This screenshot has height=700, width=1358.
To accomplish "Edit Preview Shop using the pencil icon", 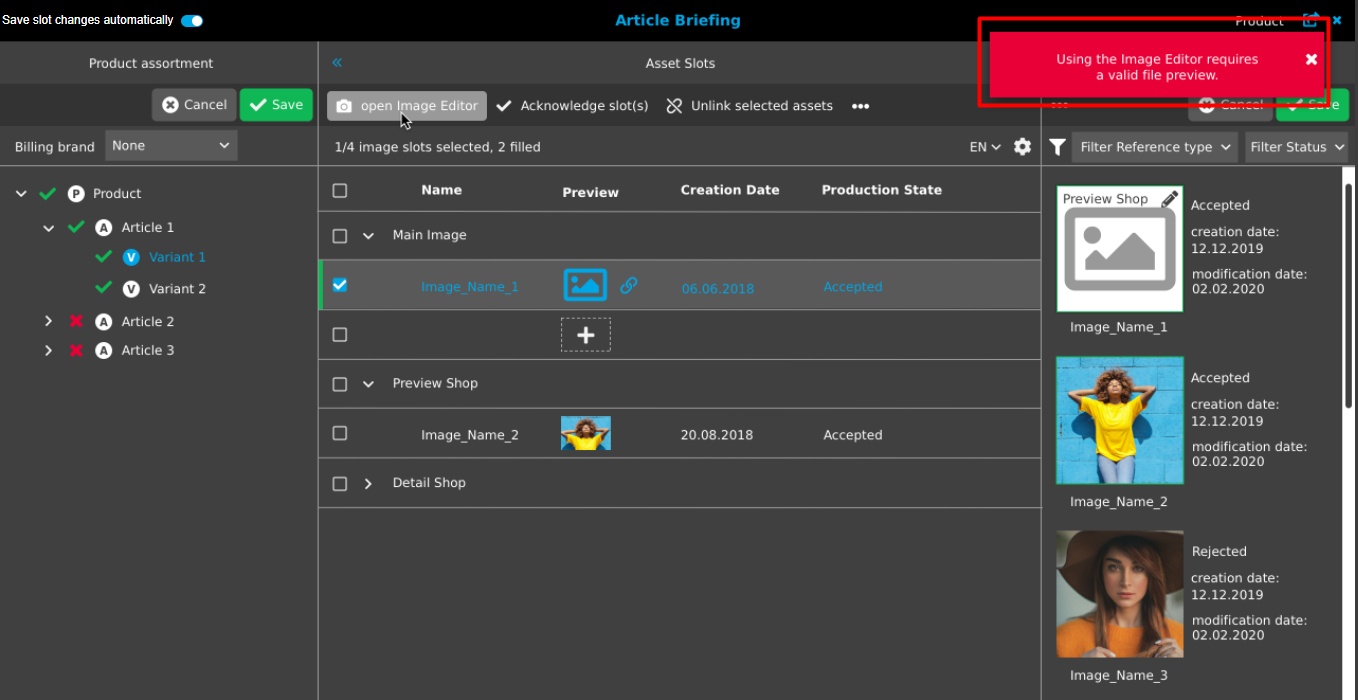I will click(x=1165, y=197).
